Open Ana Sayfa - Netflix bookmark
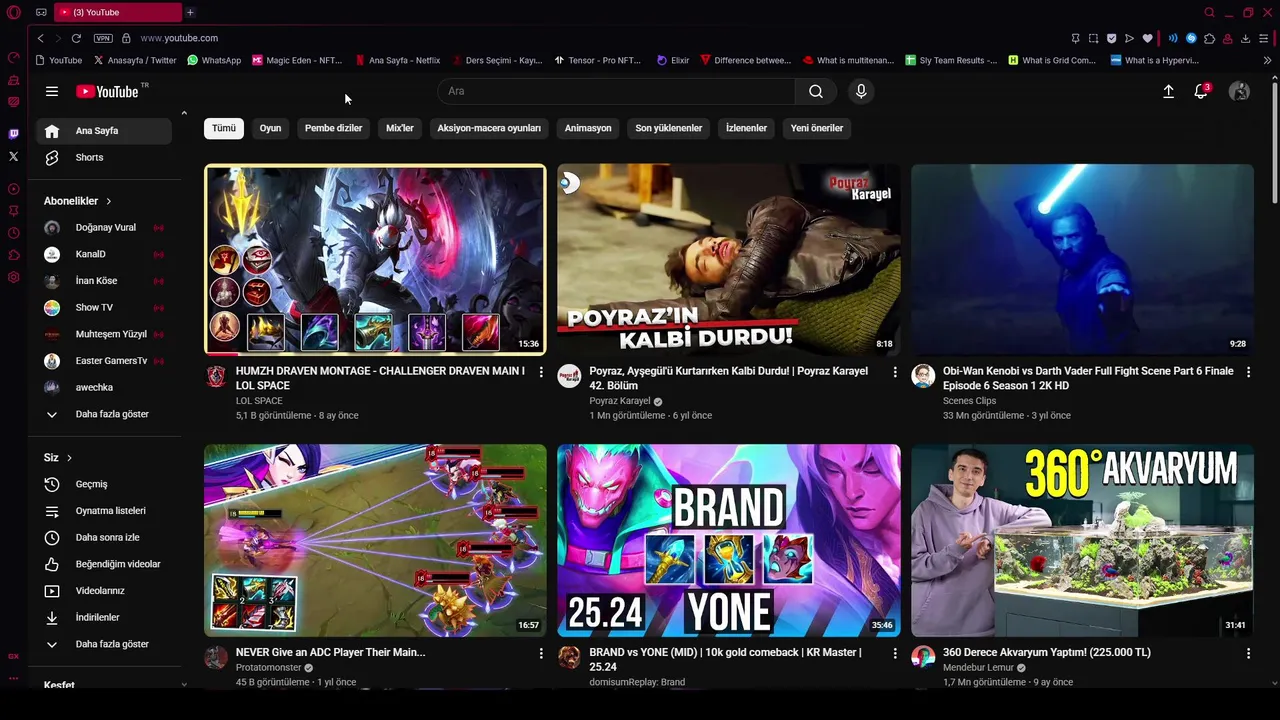 coord(397,60)
